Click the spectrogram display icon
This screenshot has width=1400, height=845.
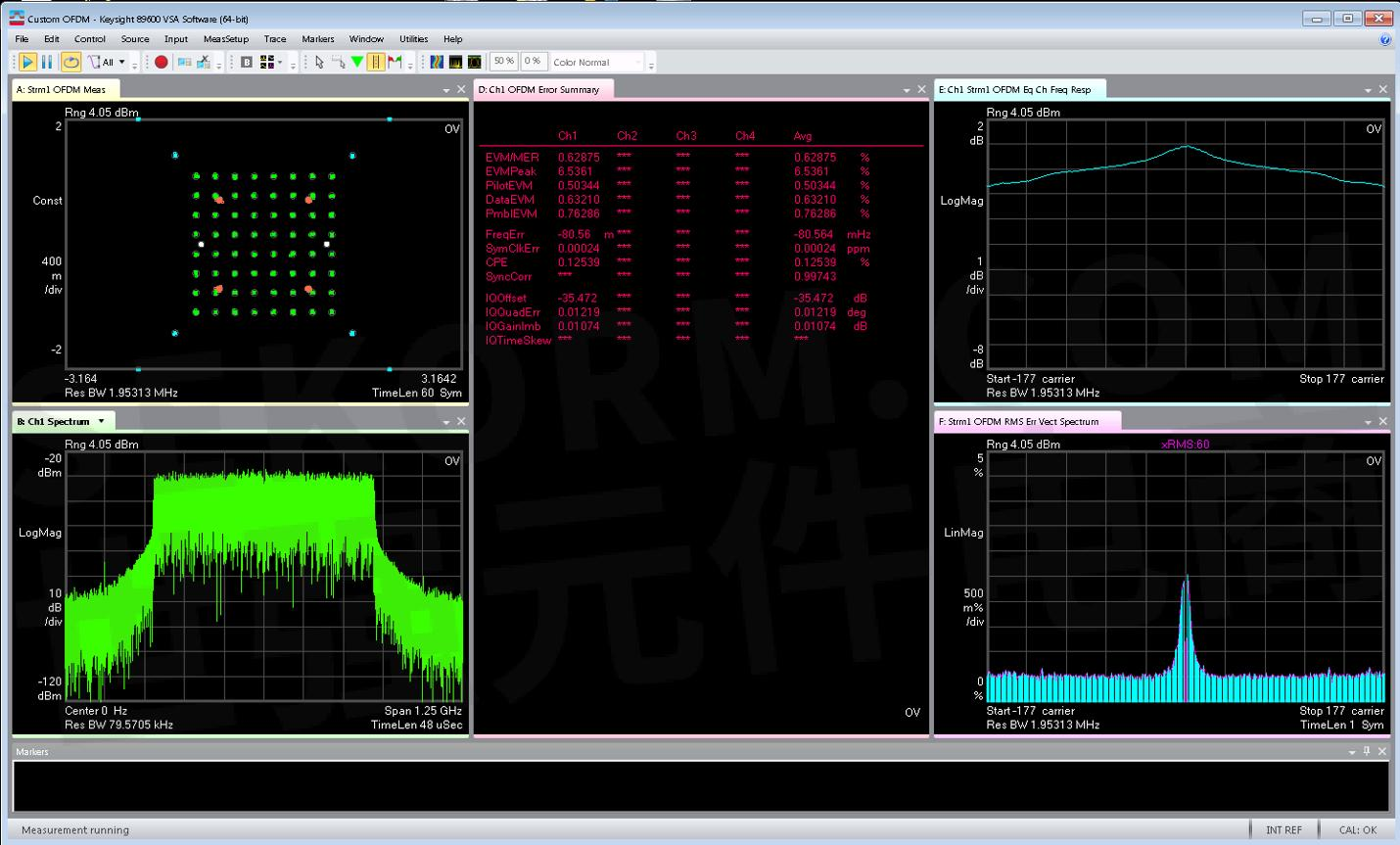[437, 62]
